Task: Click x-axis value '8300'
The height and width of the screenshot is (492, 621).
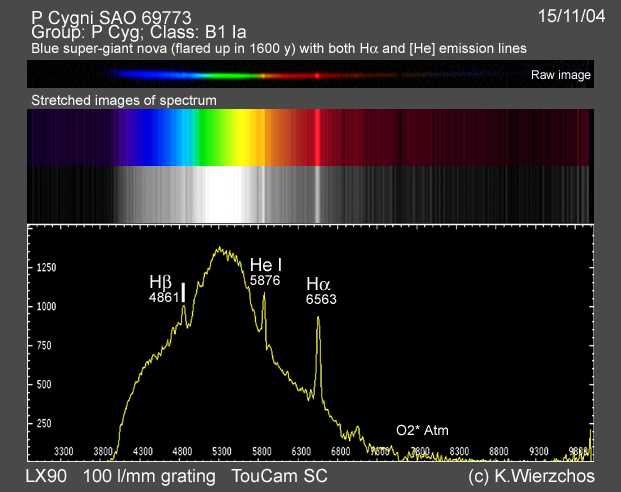Action: (x=459, y=451)
